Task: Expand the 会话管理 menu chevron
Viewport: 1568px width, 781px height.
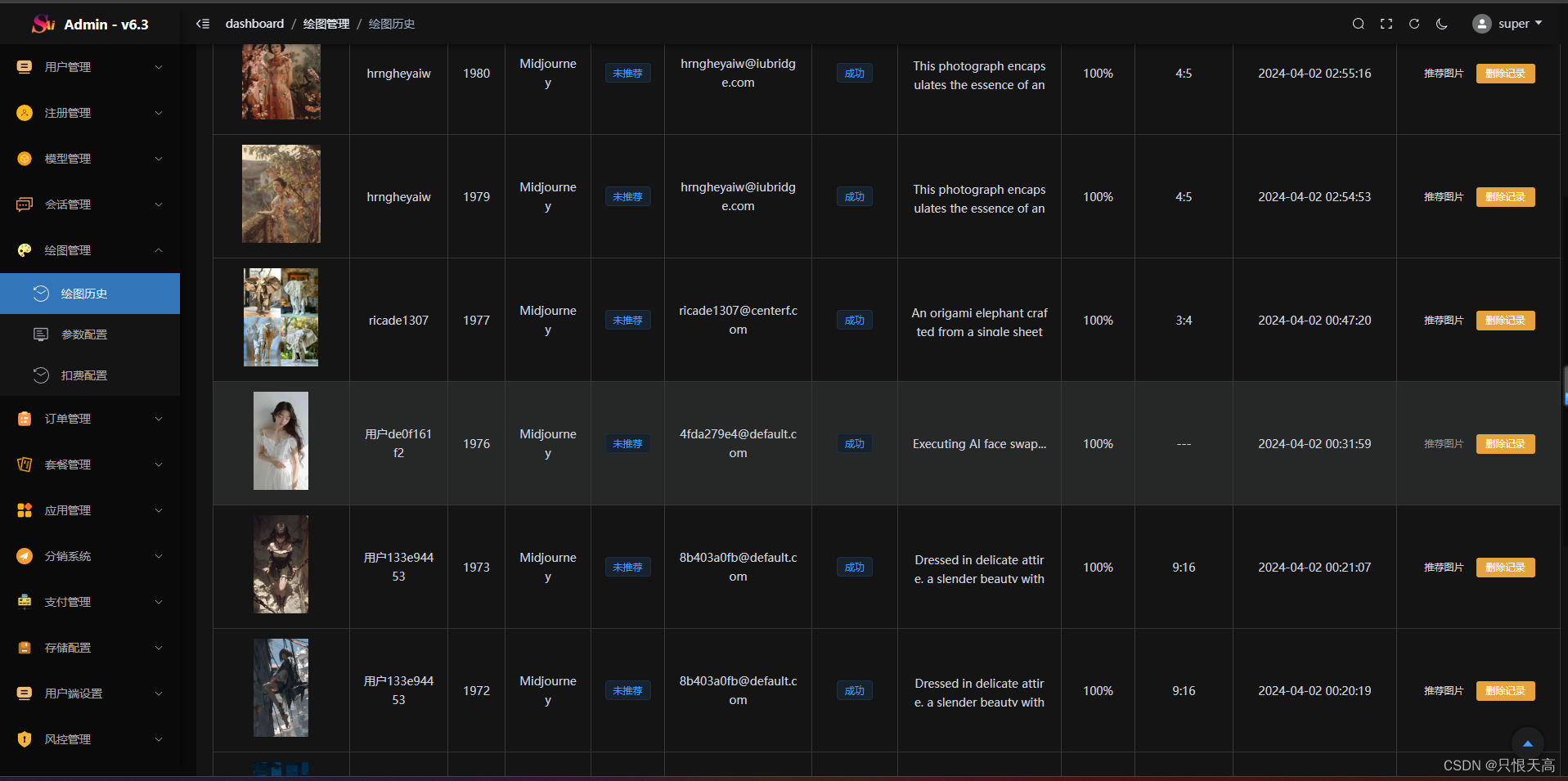Action: 159,204
